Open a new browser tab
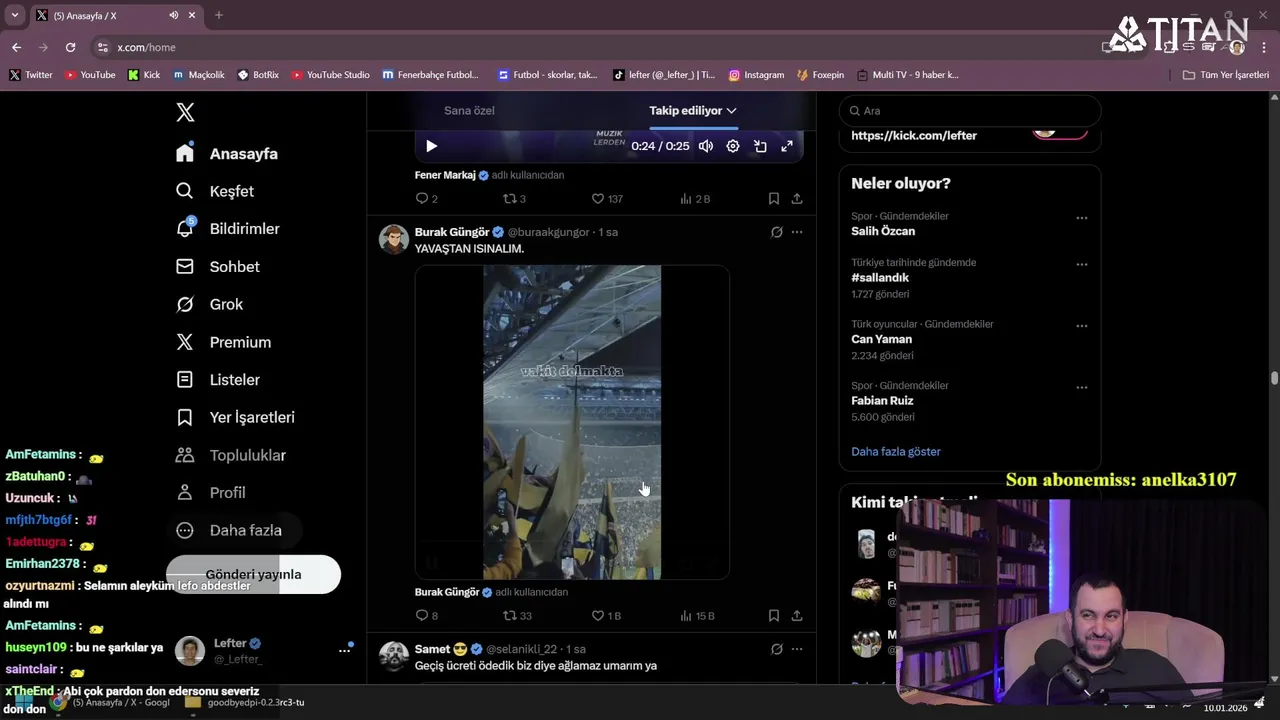The height and width of the screenshot is (720, 1280). 219,15
